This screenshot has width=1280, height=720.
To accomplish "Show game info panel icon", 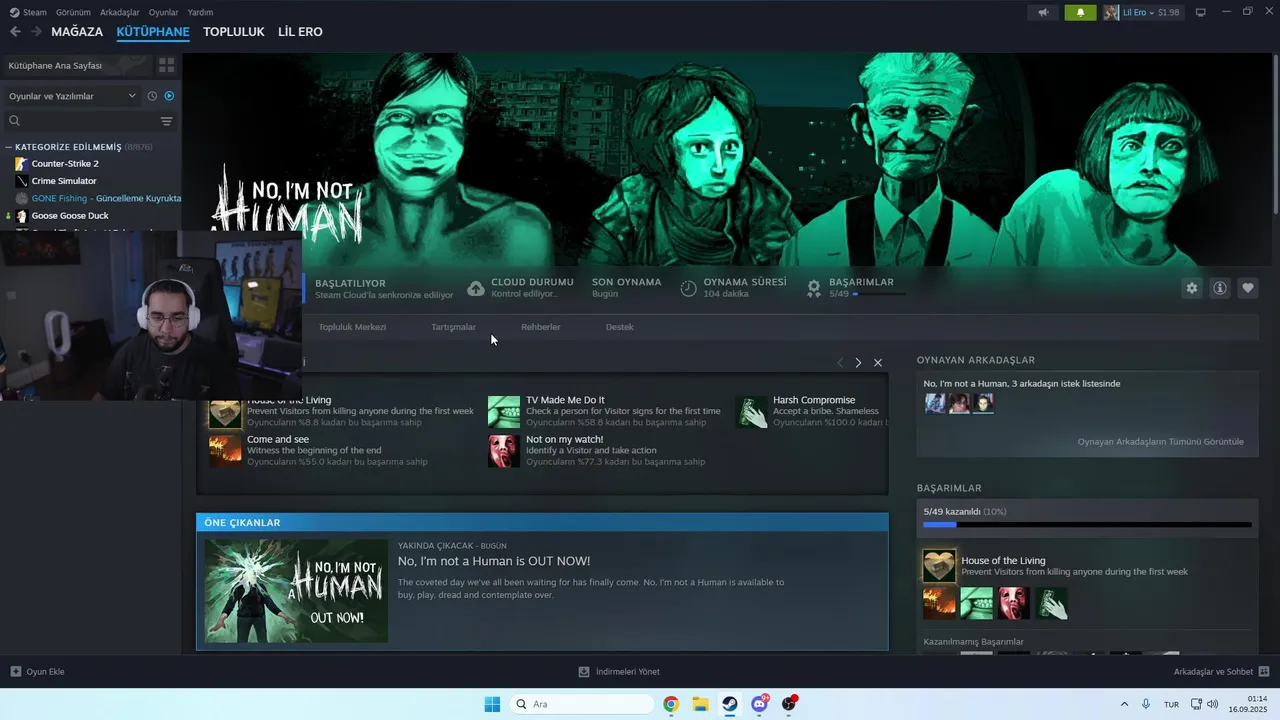I will [1220, 288].
